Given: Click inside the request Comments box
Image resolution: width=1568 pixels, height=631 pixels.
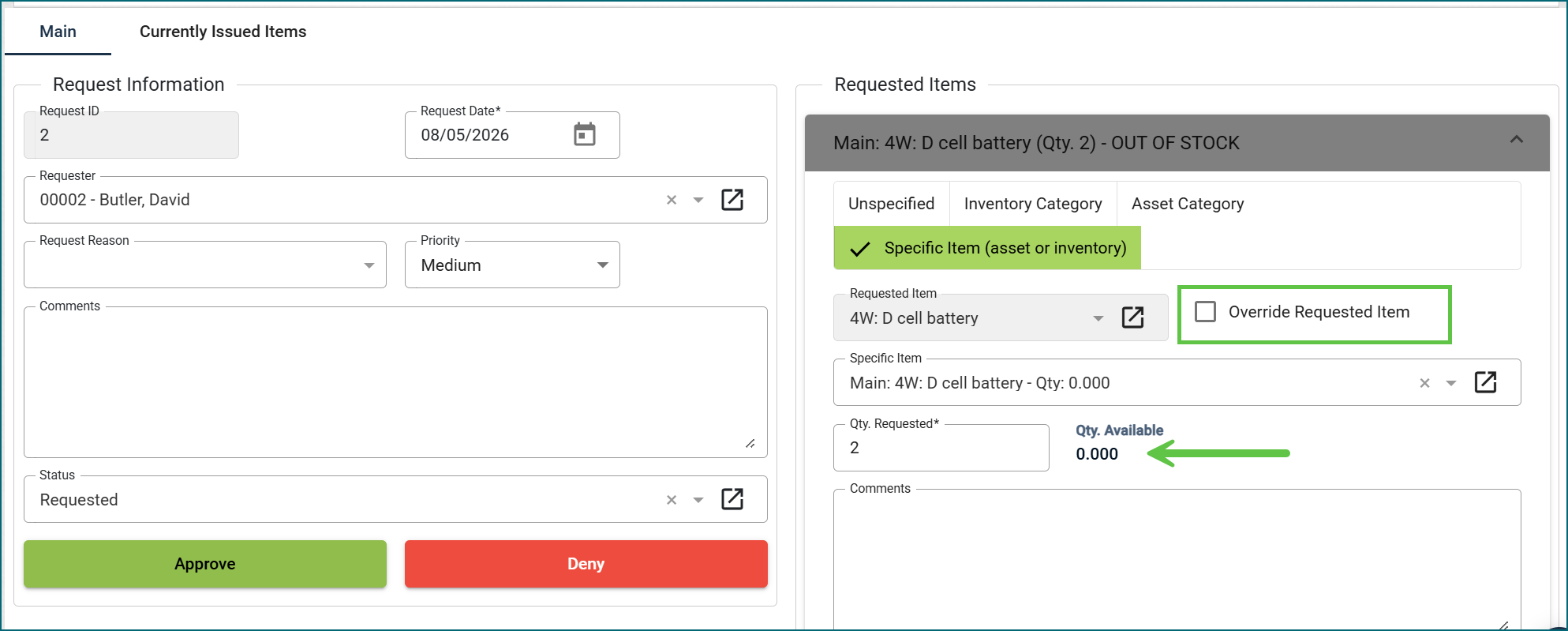Looking at the screenshot, I should (x=395, y=382).
